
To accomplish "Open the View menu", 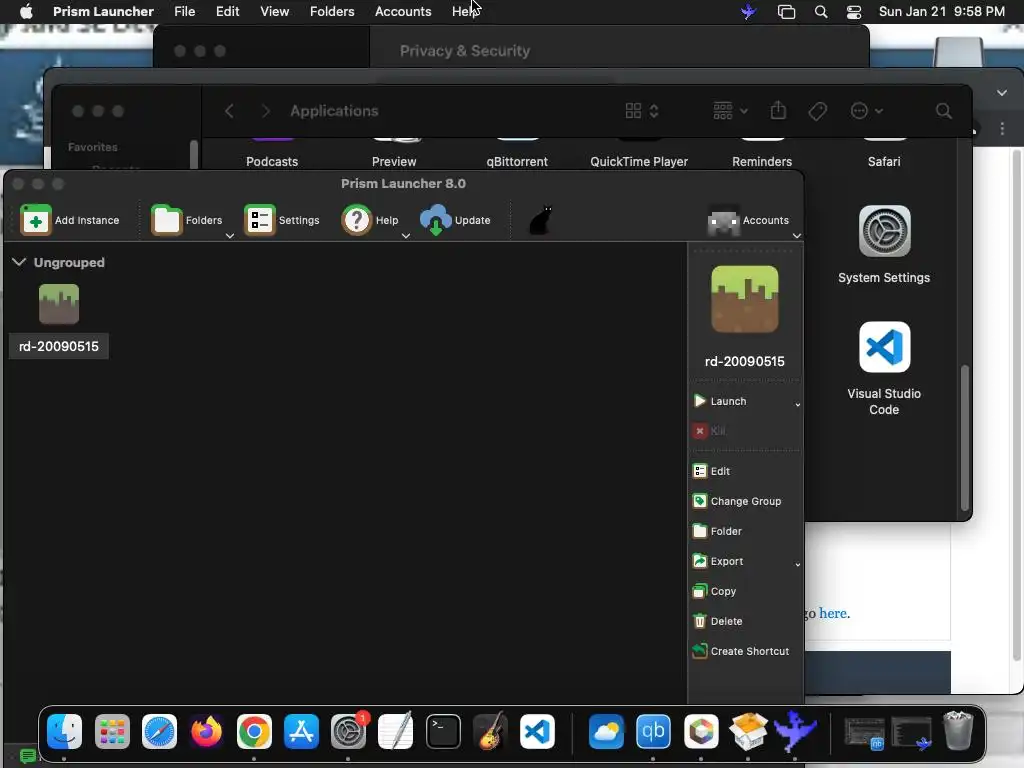I will (x=274, y=11).
